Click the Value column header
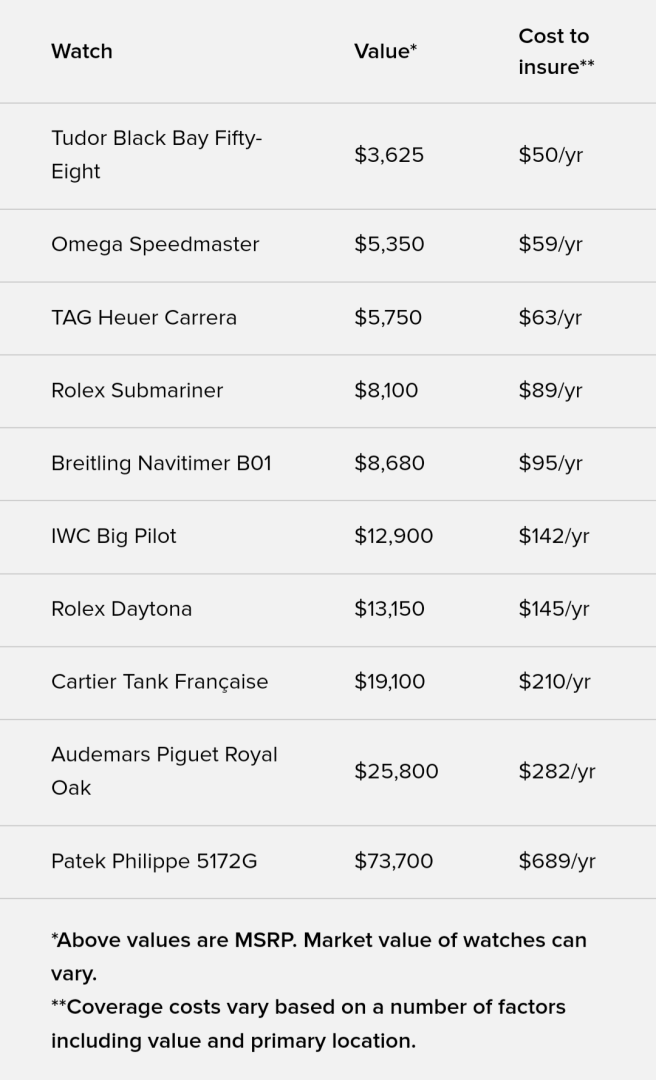 pos(385,52)
